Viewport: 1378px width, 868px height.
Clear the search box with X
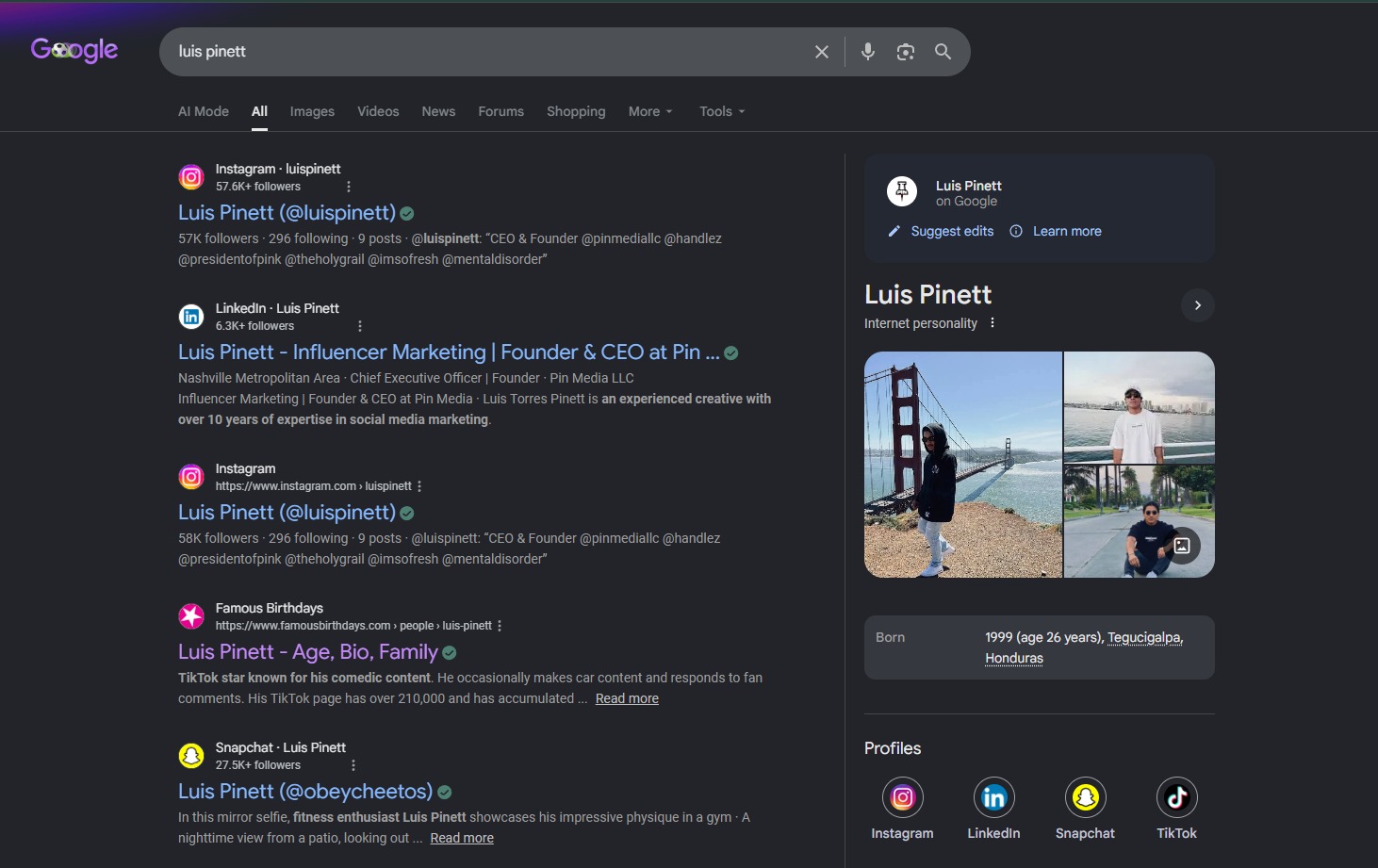(x=822, y=52)
